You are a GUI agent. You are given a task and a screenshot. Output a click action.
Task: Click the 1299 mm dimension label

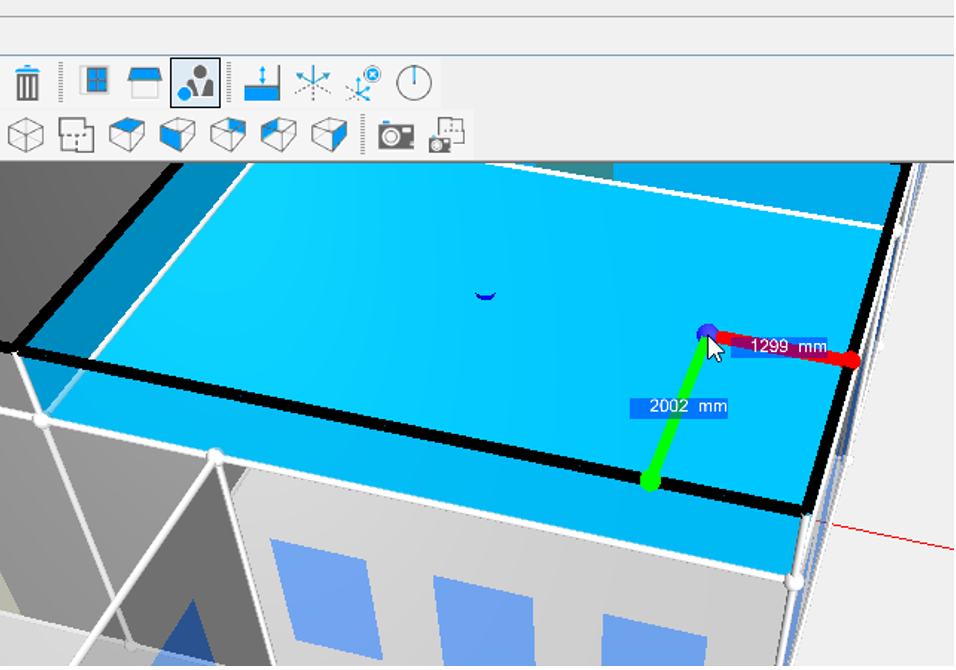point(779,347)
